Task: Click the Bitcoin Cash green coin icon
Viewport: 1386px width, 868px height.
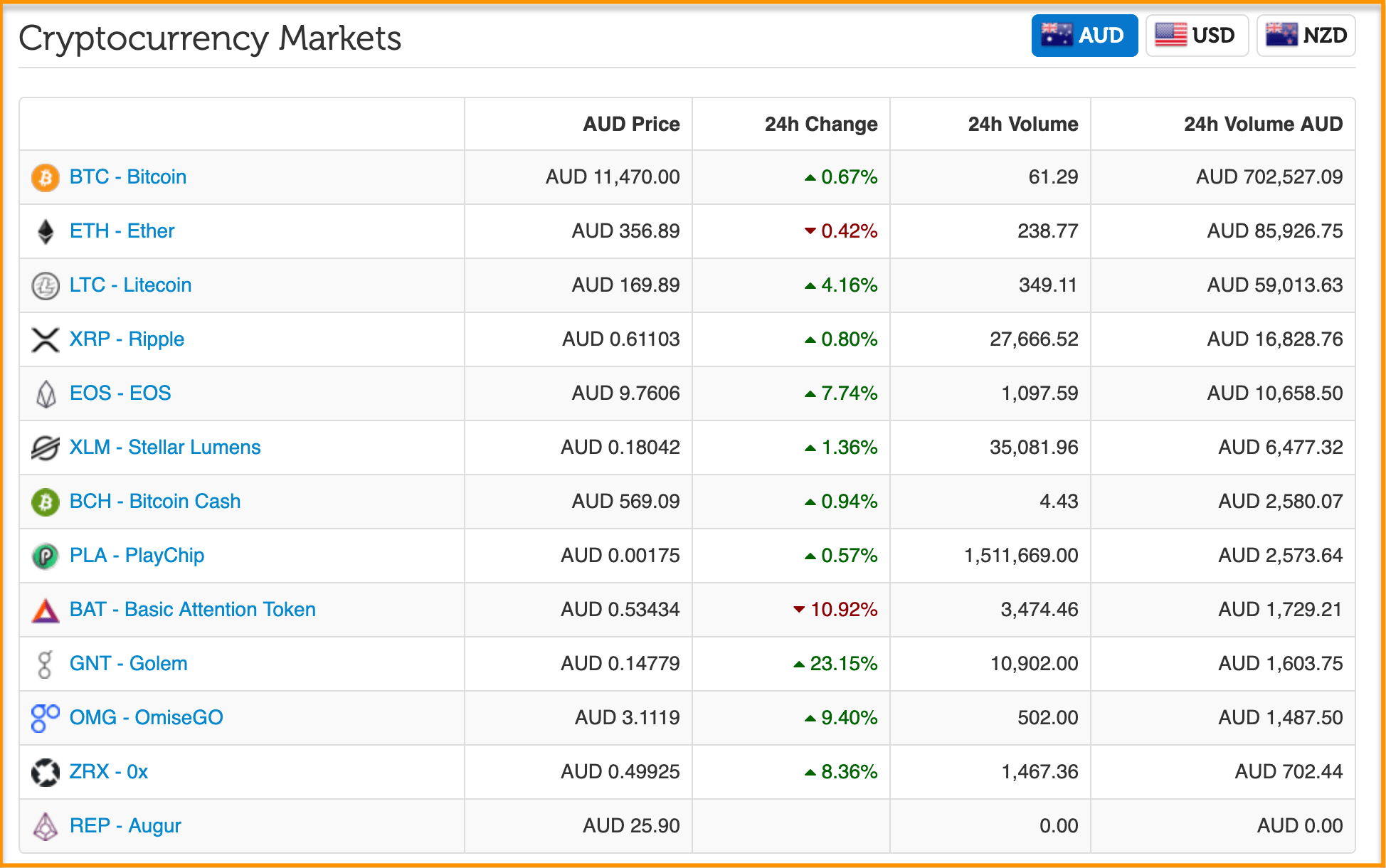Action: [46, 502]
